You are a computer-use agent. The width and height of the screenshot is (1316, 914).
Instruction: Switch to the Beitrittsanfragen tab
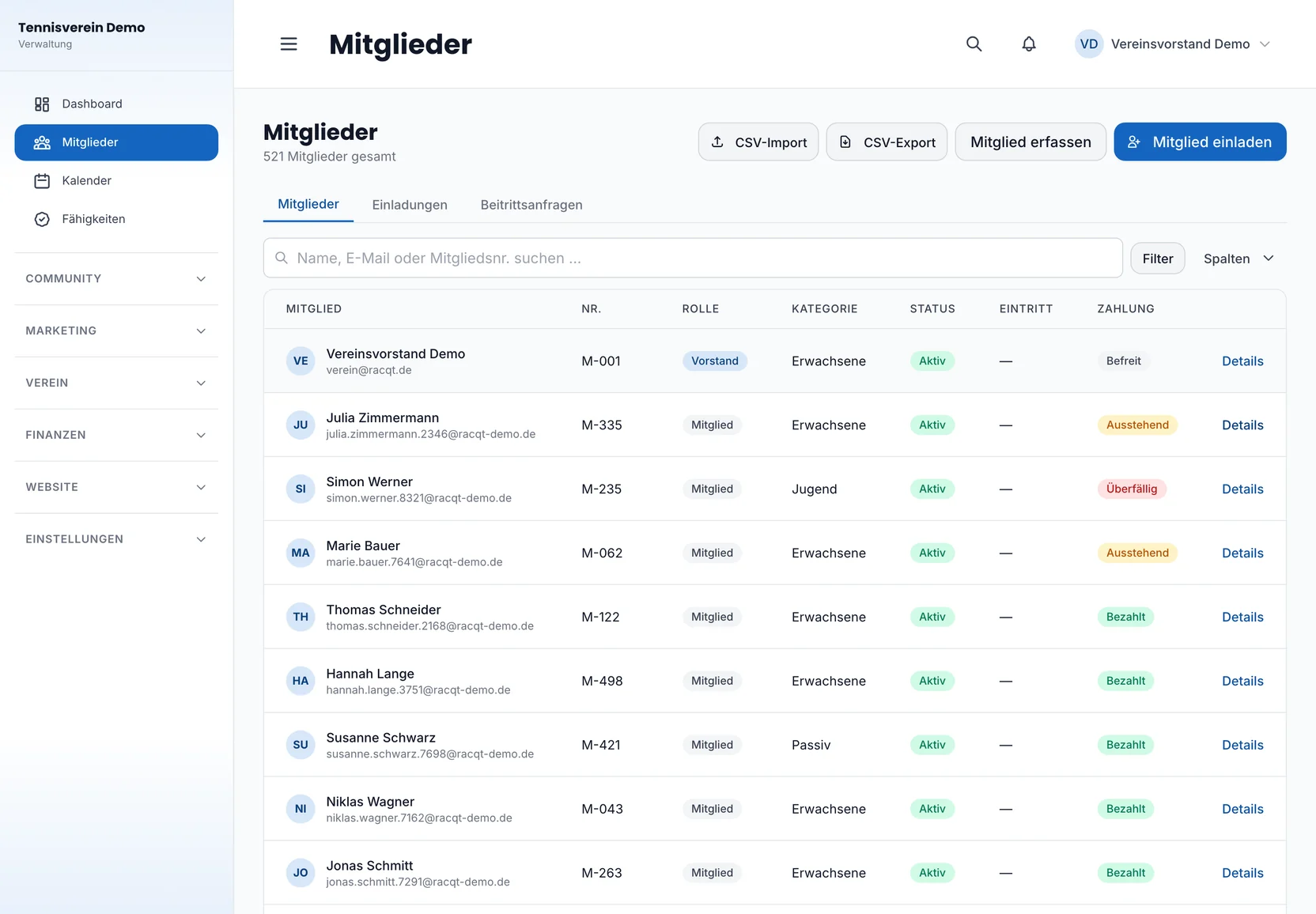coord(531,205)
